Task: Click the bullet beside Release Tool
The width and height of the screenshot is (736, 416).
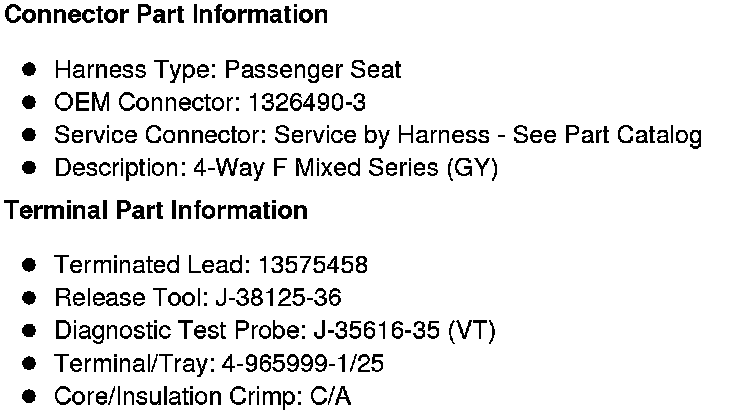Action: [x=30, y=298]
